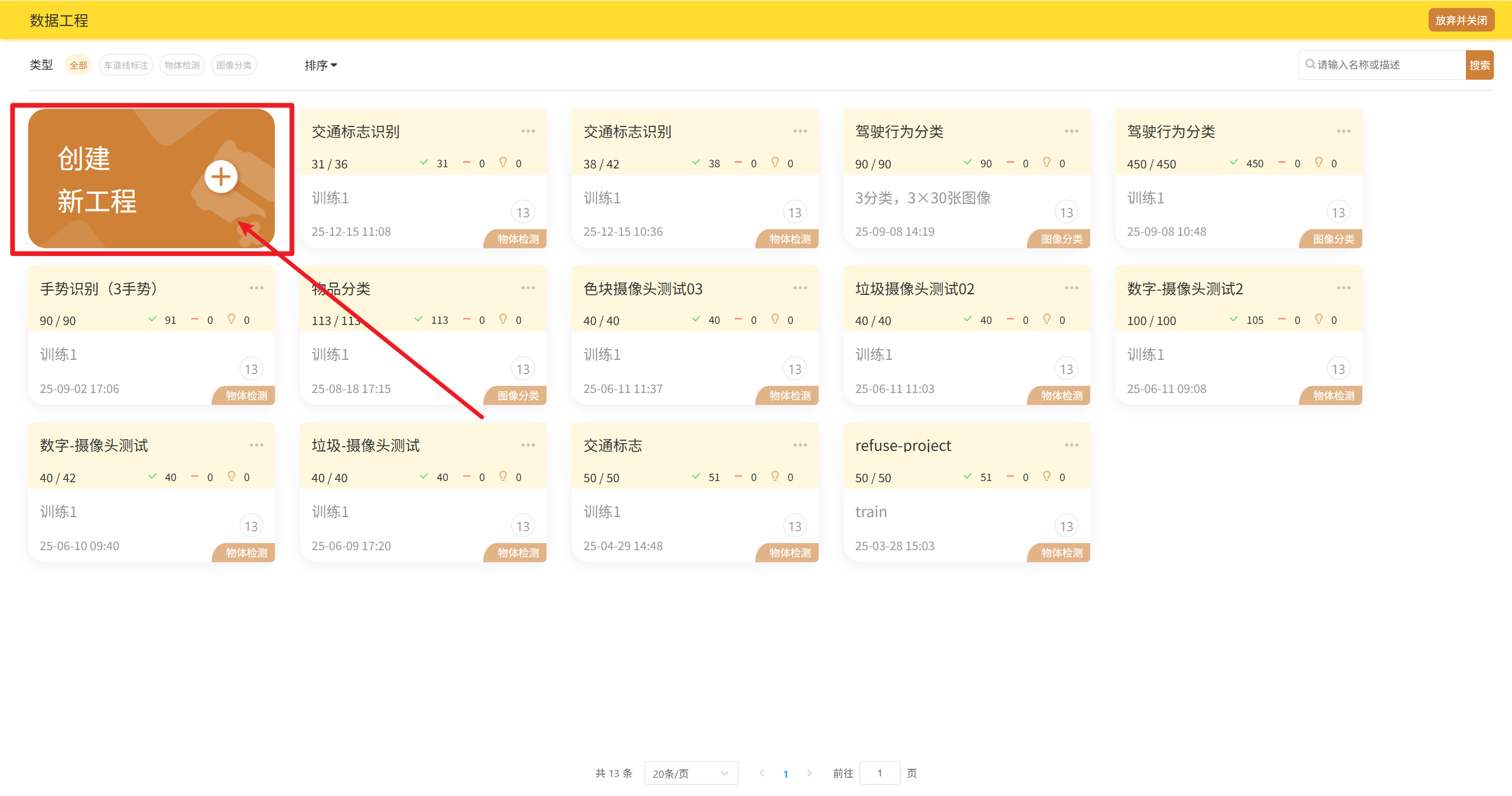Click the 13 badge on 交通标志 card

[794, 526]
